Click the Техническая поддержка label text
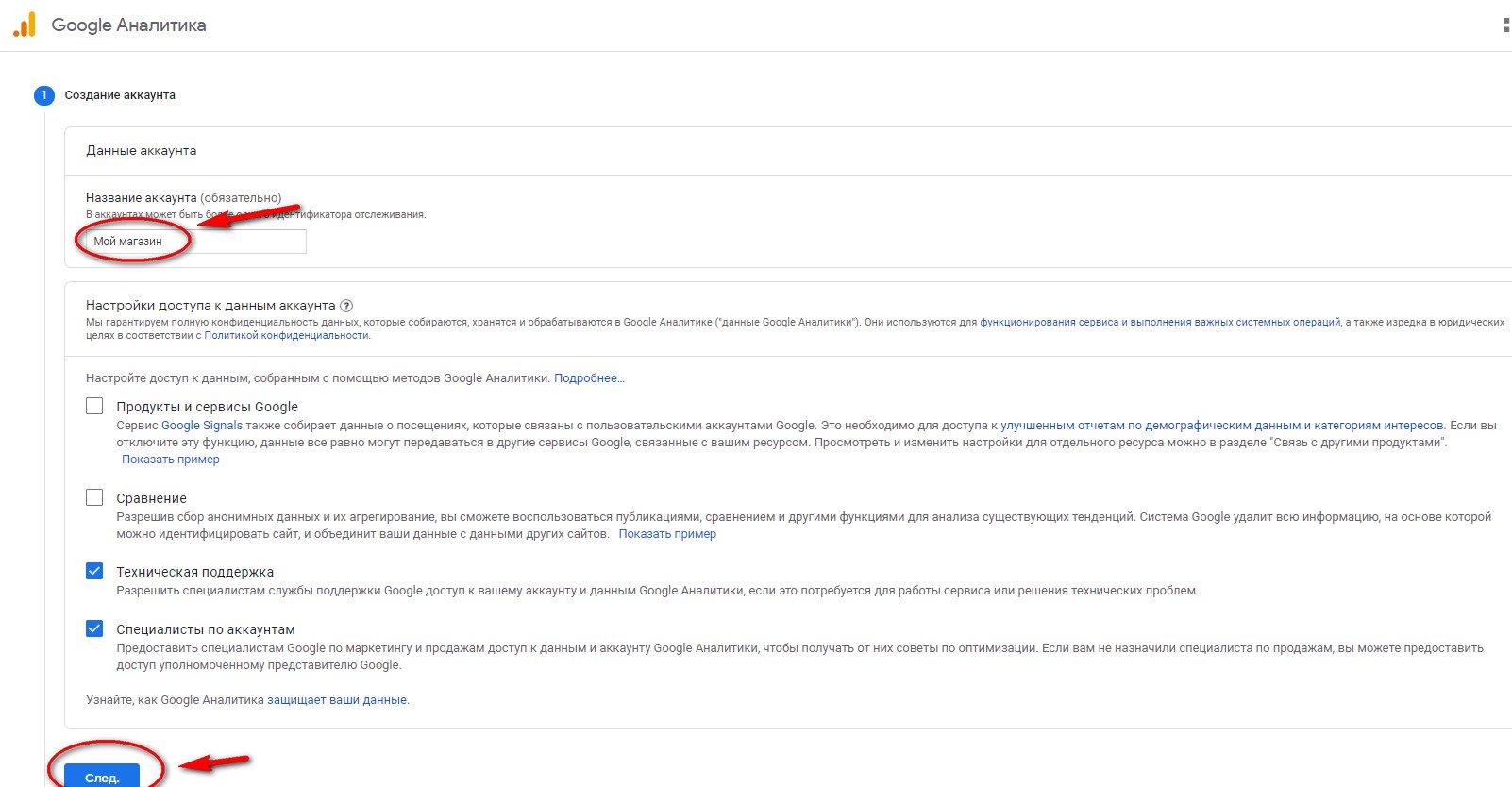Screen dimensions: 1512x787 click(195, 572)
